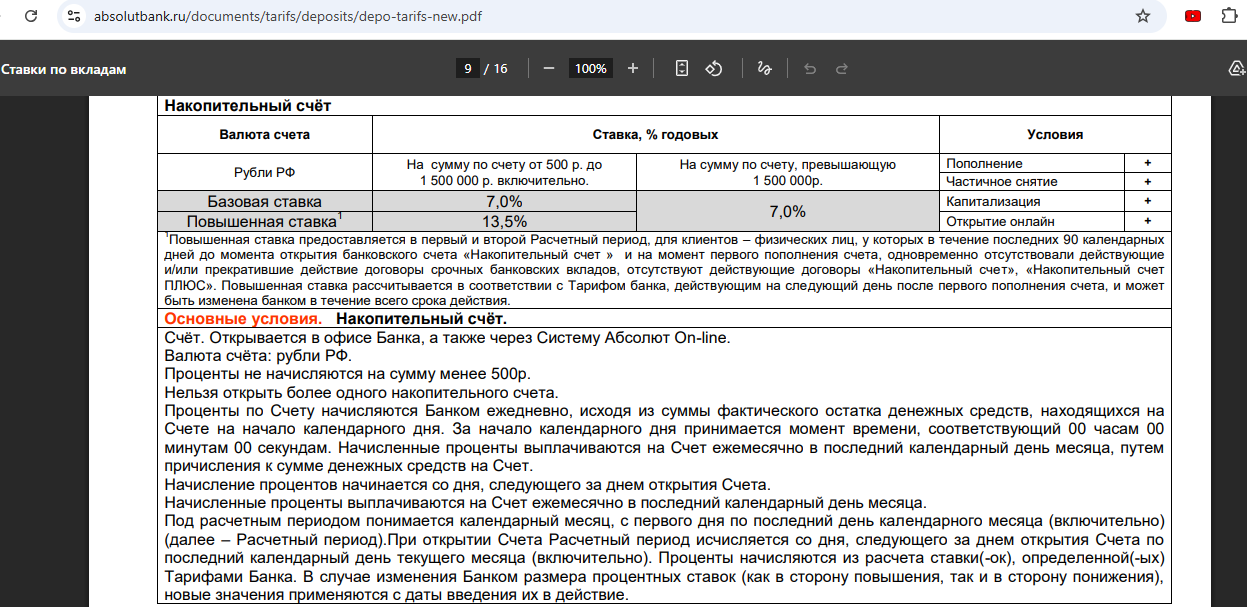The width and height of the screenshot is (1247, 607).
Task: Reload the page
Action: [x=32, y=17]
